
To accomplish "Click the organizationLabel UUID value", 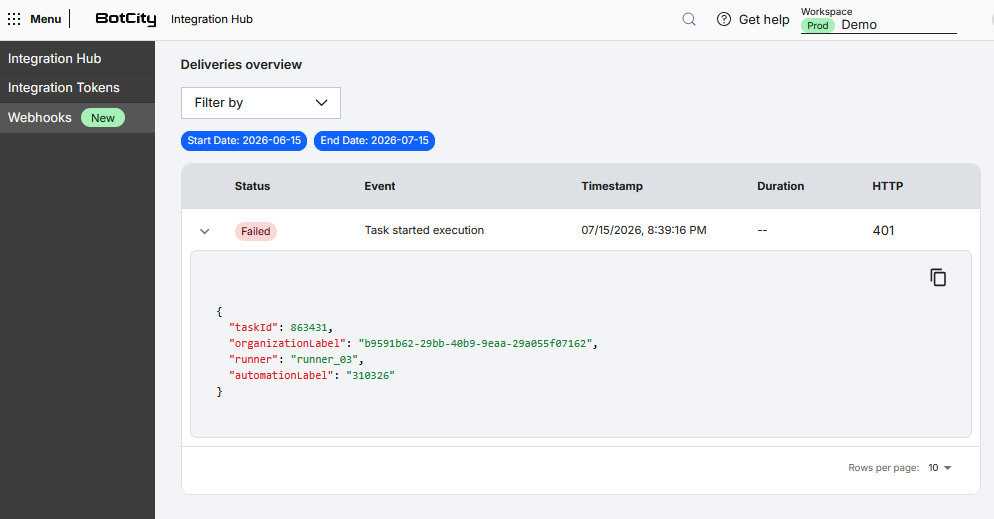I will coord(475,343).
